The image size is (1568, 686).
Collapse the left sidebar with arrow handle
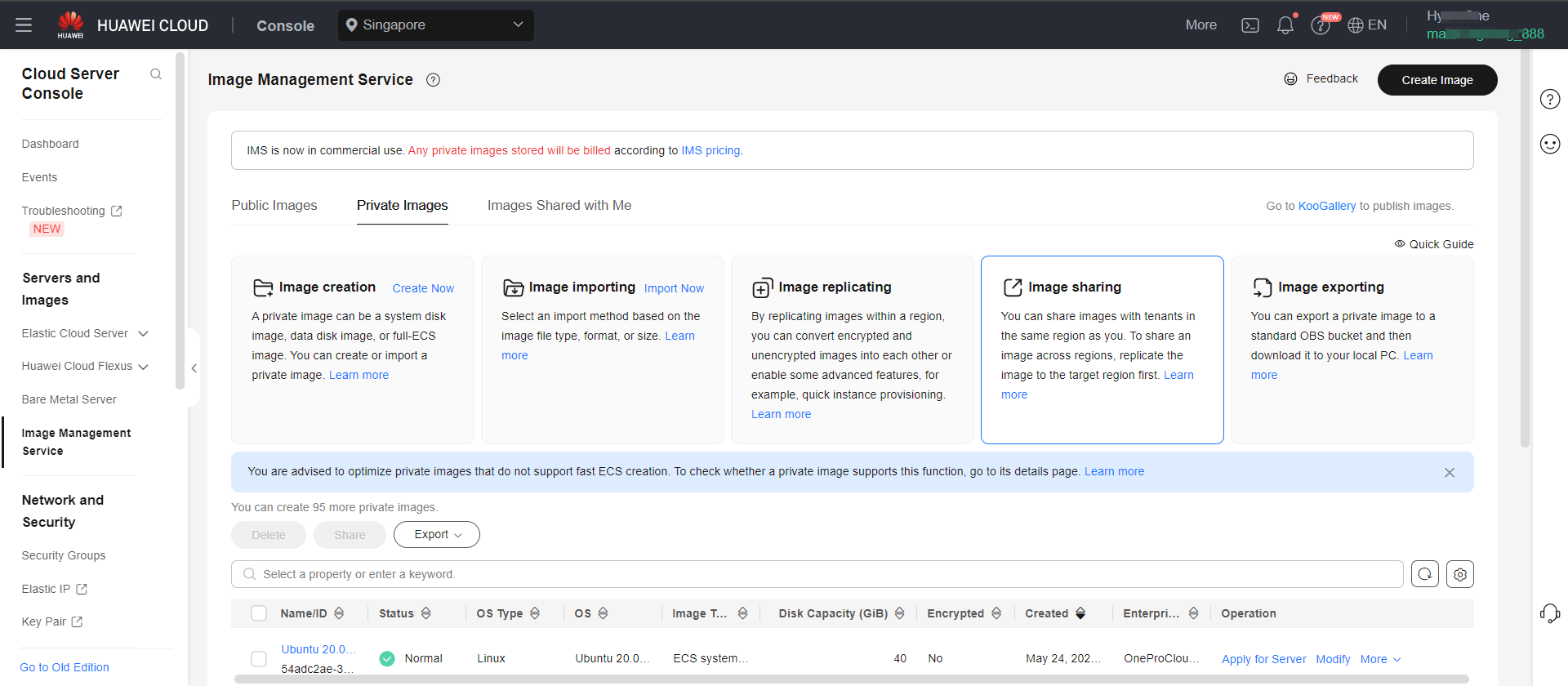coord(194,368)
